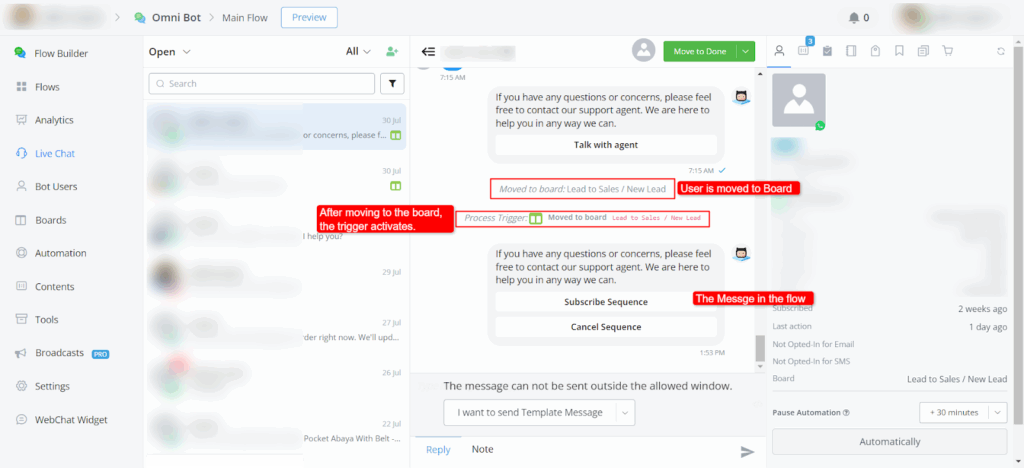Switch to the Note tab

tap(483, 449)
